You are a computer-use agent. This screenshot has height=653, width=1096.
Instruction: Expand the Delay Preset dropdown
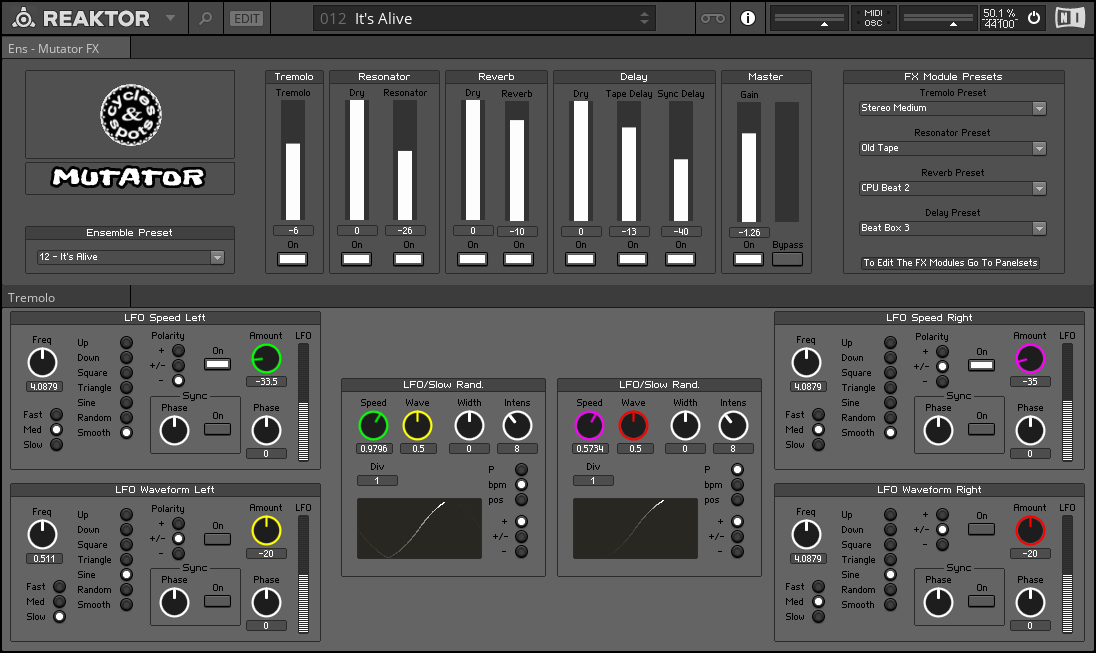(x=952, y=228)
